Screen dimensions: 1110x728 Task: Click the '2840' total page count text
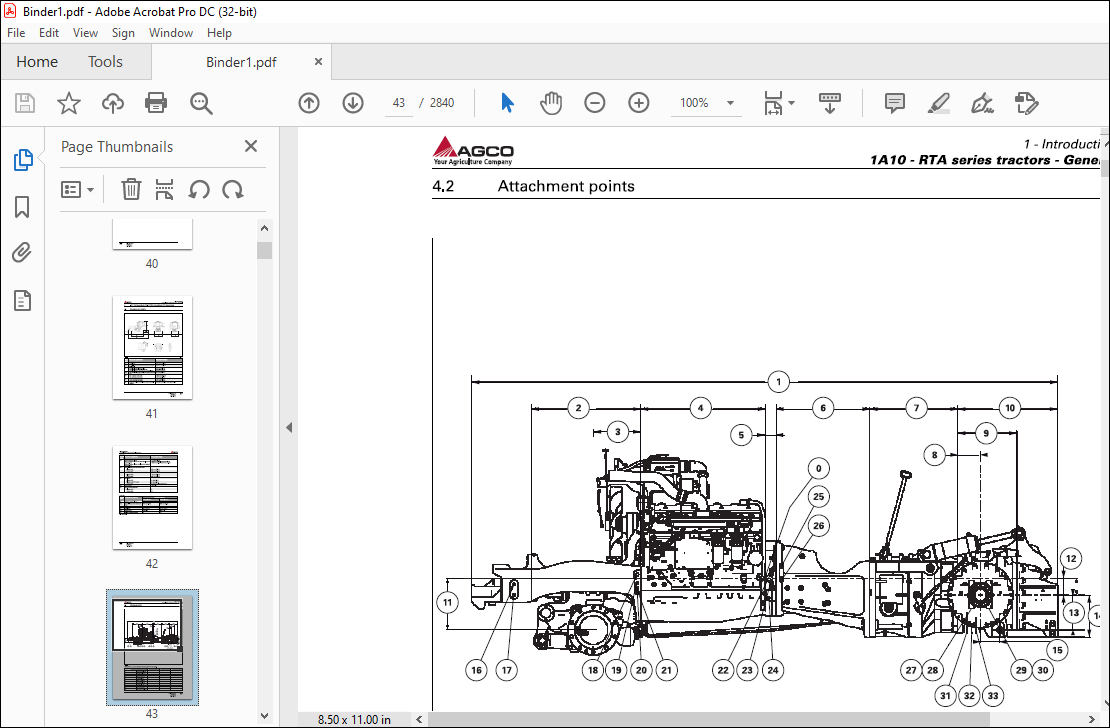442,103
